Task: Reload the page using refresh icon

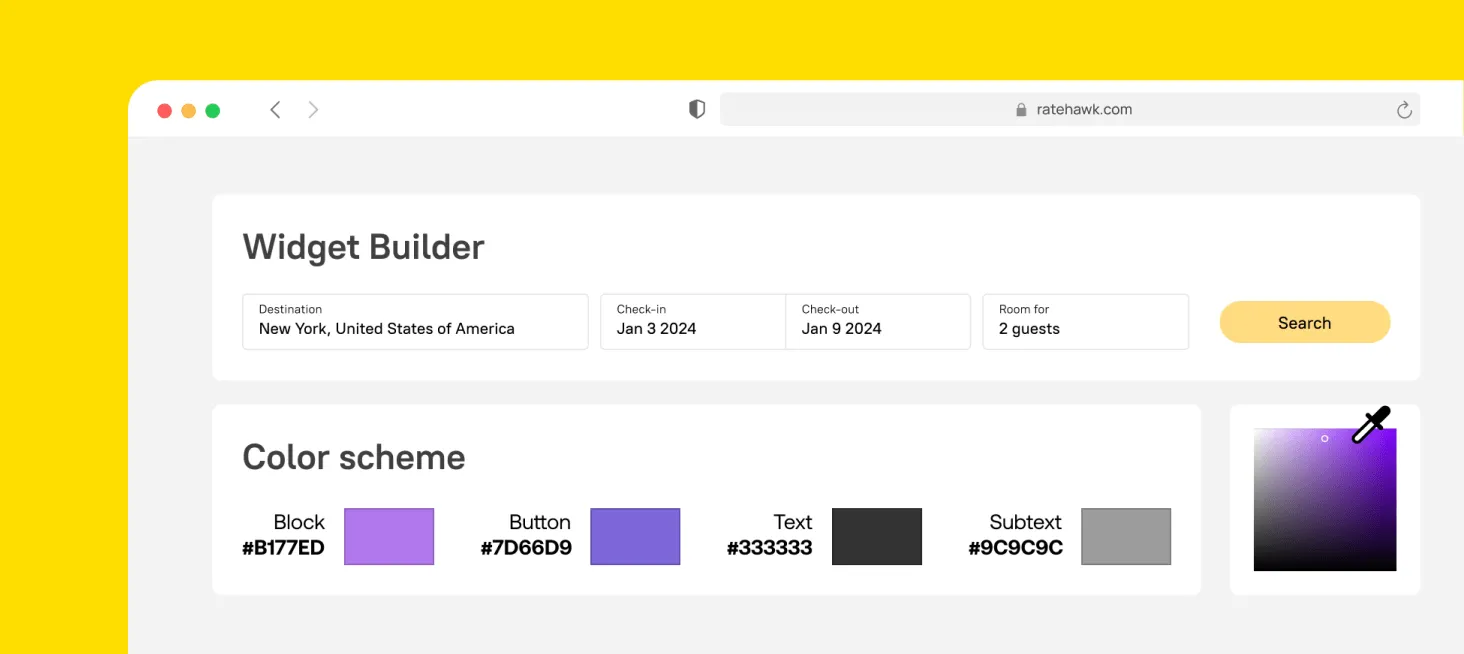Action: tap(1404, 110)
